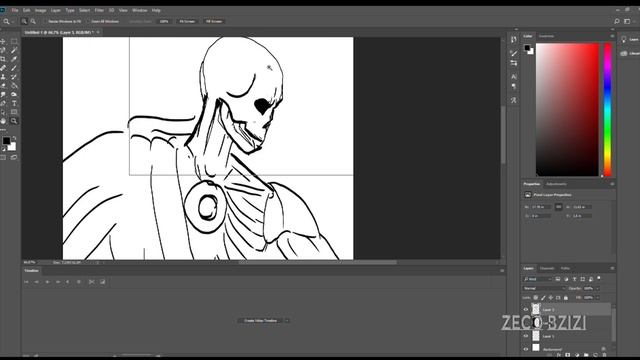
Task: Select the Lasso tool
Action: click(3, 50)
